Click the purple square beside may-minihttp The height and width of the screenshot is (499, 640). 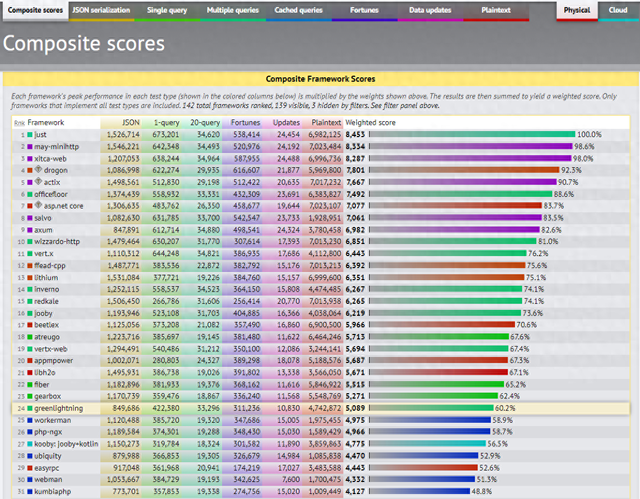pyautogui.click(x=31, y=146)
